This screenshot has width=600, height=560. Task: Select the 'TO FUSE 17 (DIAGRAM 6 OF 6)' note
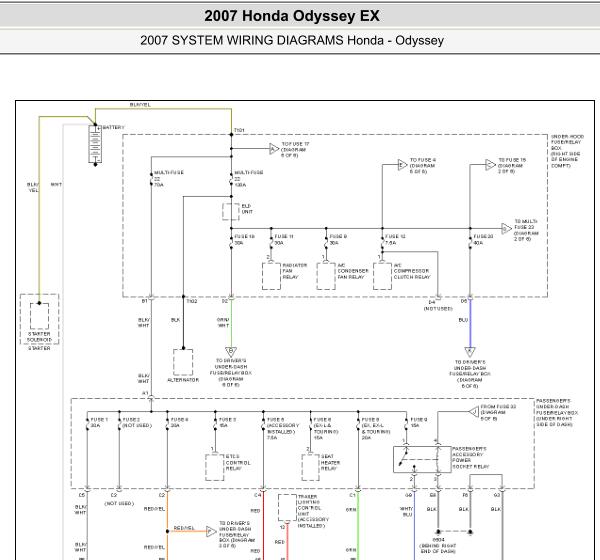295,150
